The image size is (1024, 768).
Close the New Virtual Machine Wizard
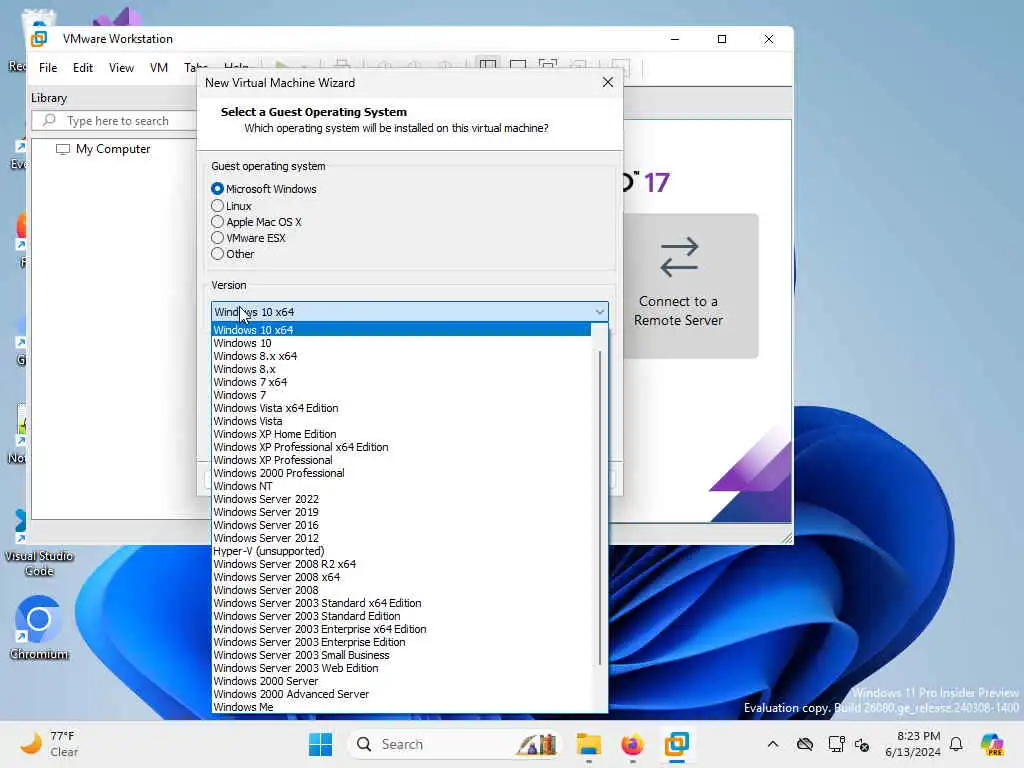pos(608,82)
